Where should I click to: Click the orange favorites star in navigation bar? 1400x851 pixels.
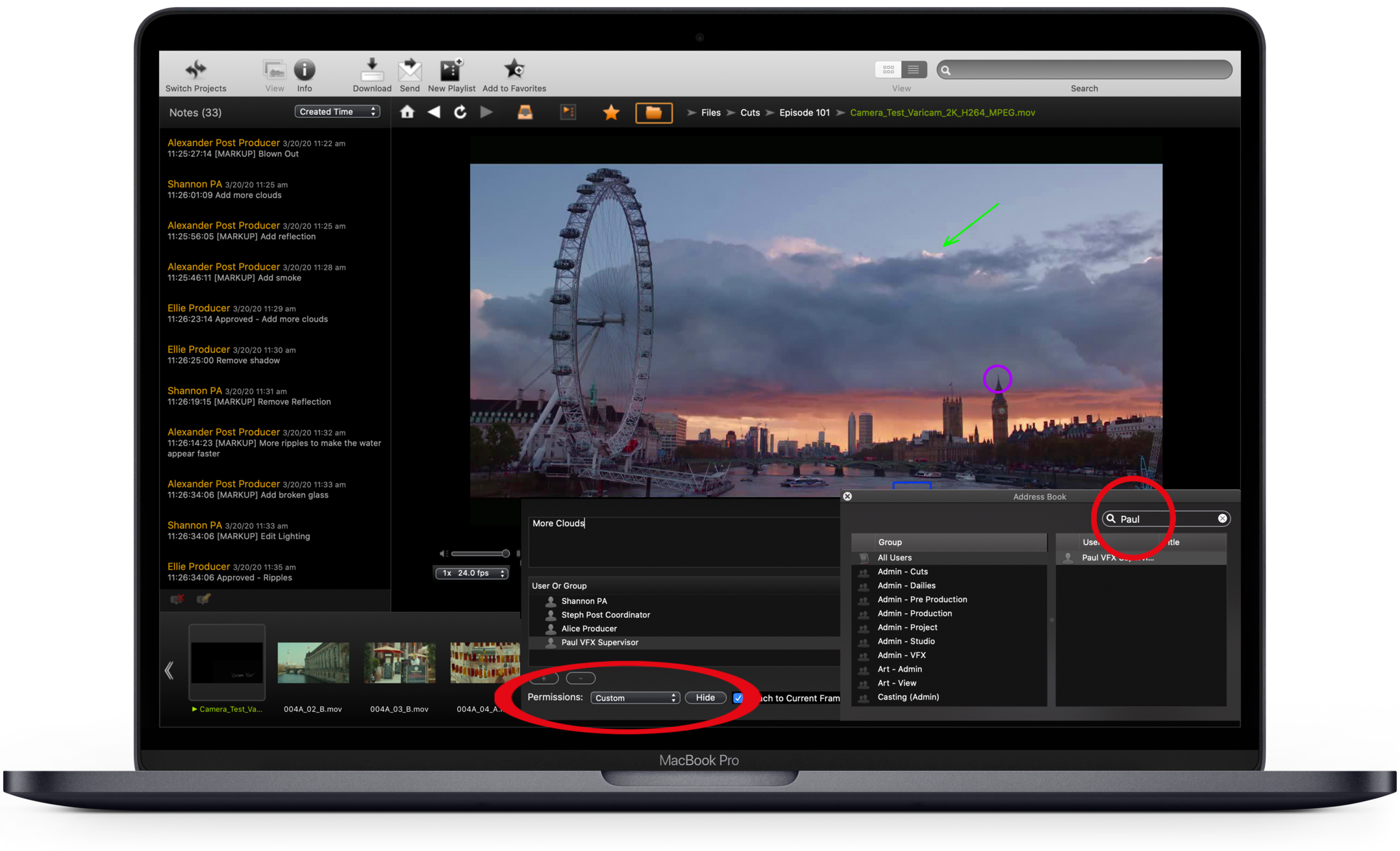610,113
